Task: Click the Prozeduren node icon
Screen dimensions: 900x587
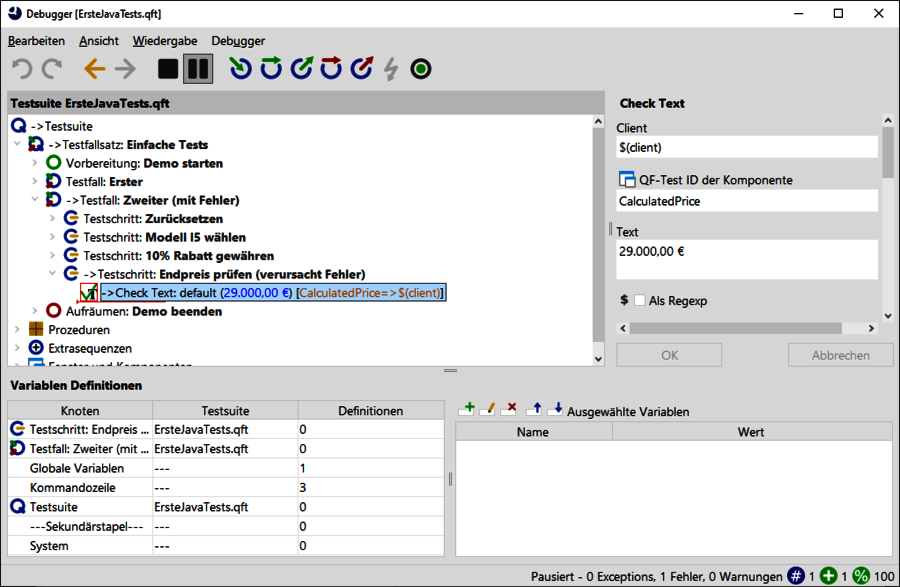Action: (x=36, y=329)
